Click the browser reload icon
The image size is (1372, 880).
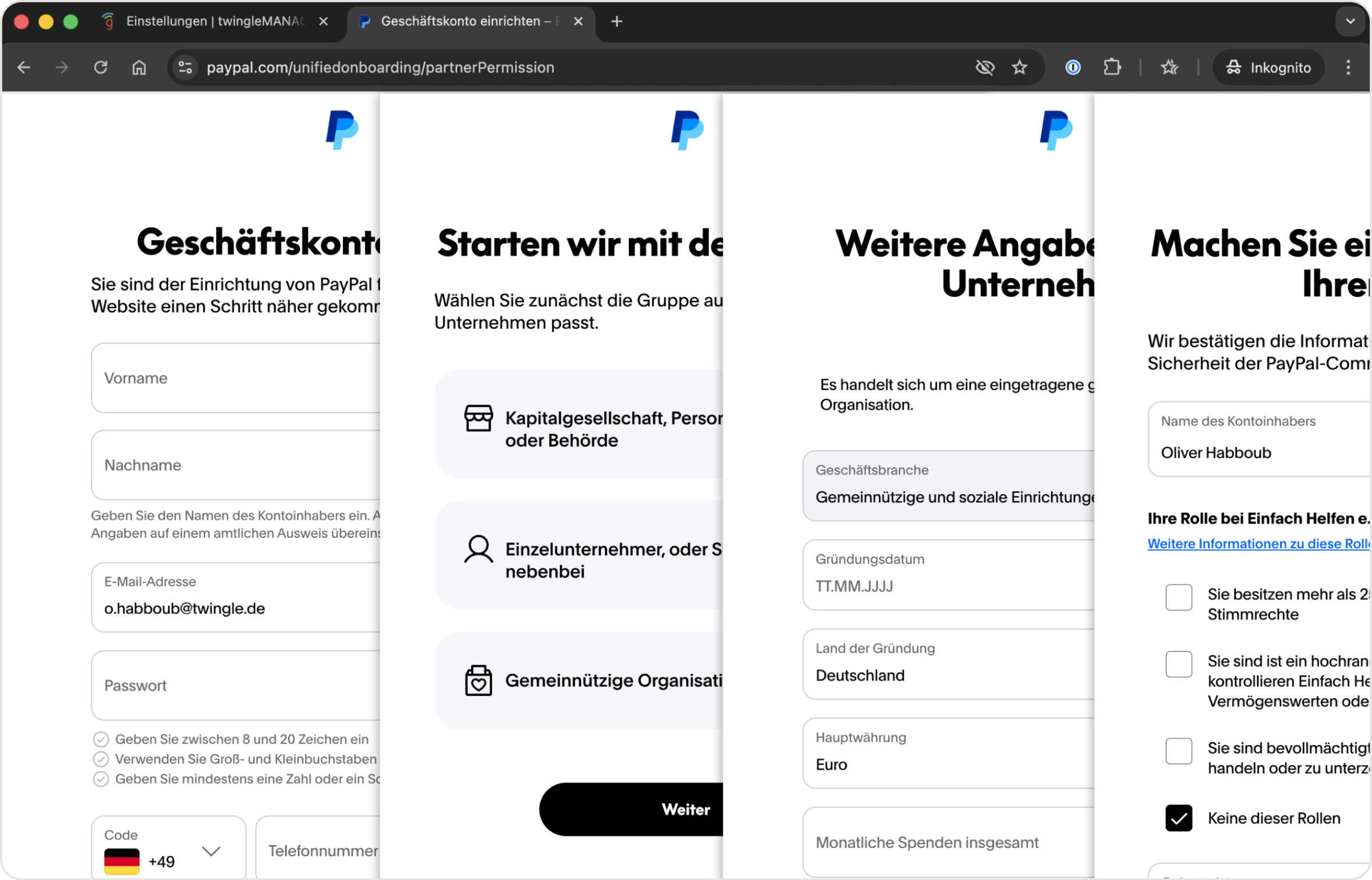pyautogui.click(x=101, y=67)
